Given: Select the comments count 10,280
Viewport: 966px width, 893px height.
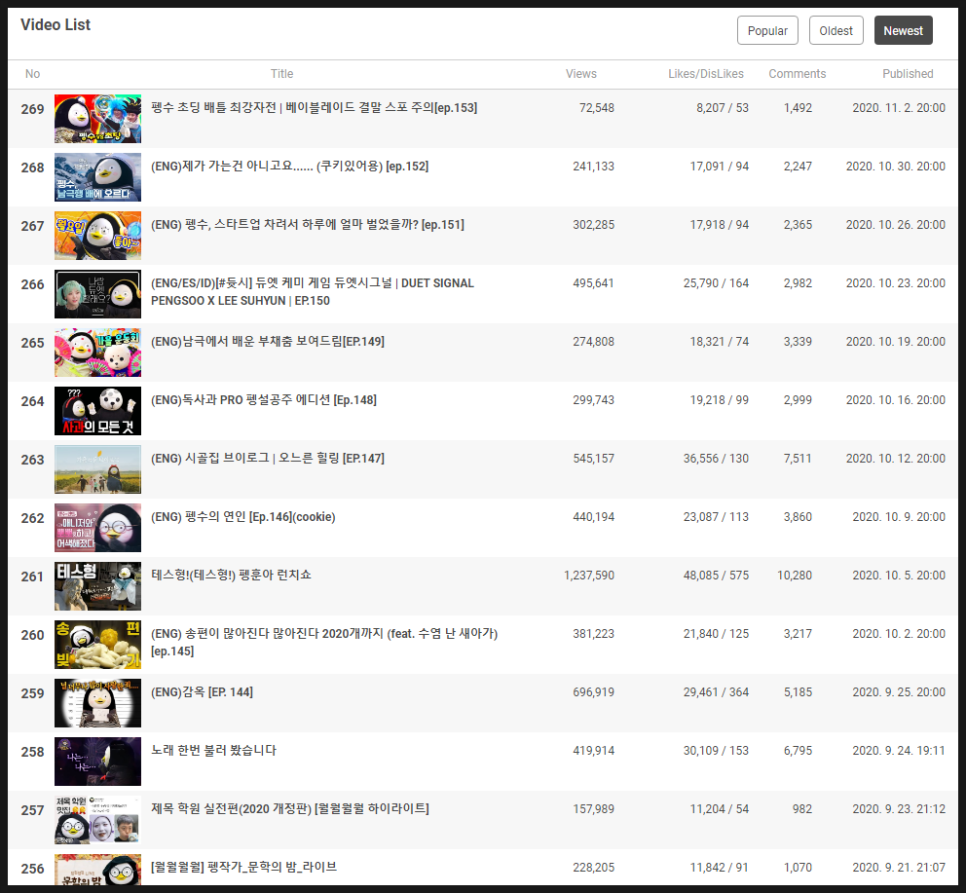Looking at the screenshot, I should [794, 575].
